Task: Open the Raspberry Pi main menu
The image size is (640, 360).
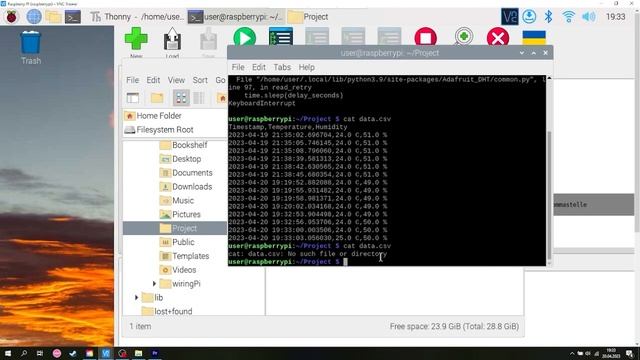Action: (x=11, y=17)
